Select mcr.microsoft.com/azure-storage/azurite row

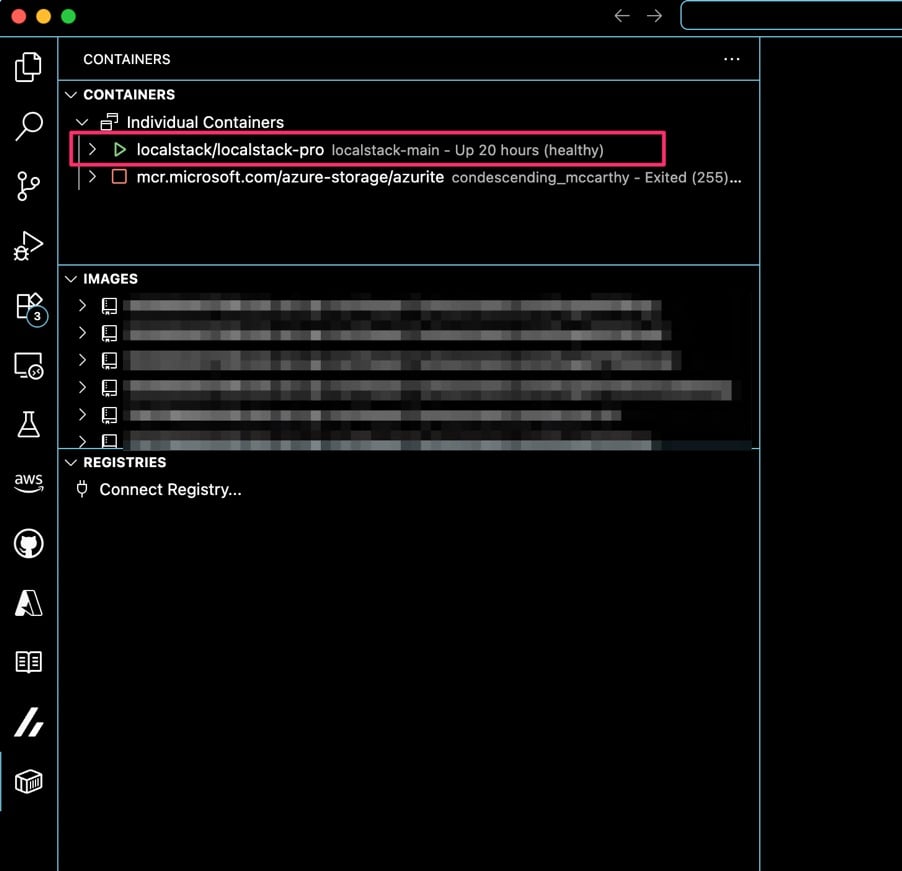click(409, 177)
